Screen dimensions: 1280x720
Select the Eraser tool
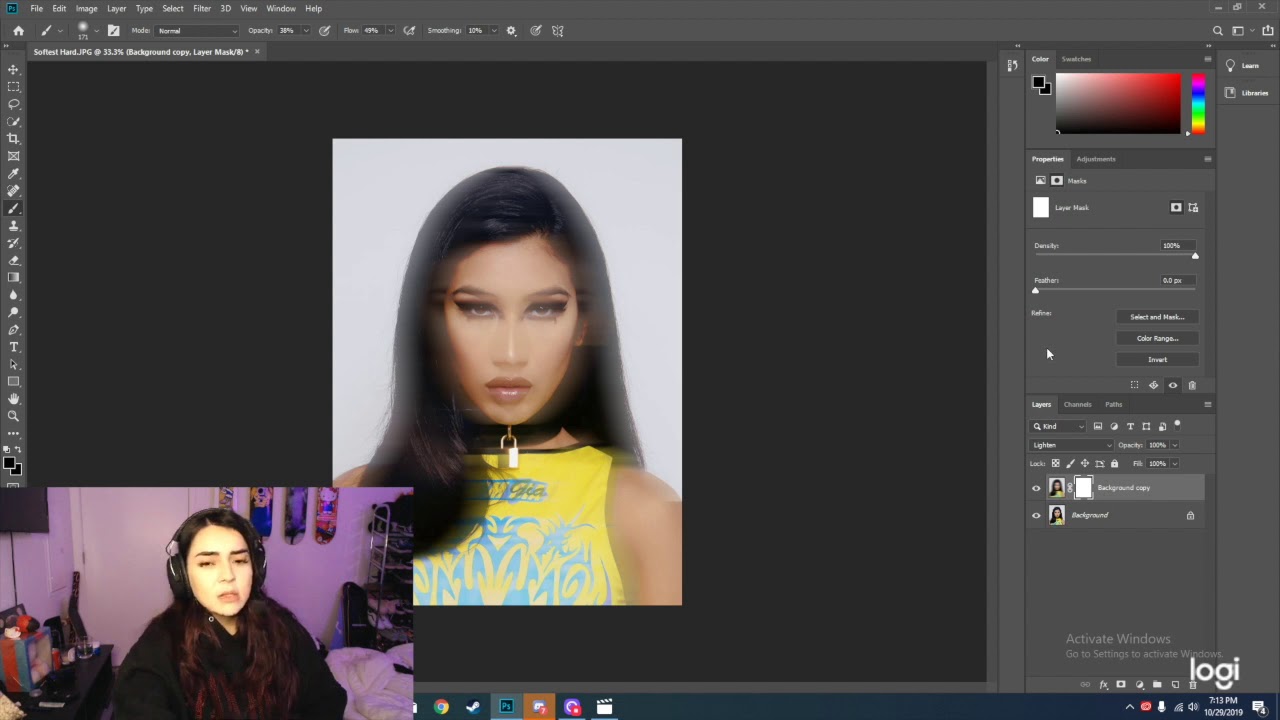click(14, 260)
